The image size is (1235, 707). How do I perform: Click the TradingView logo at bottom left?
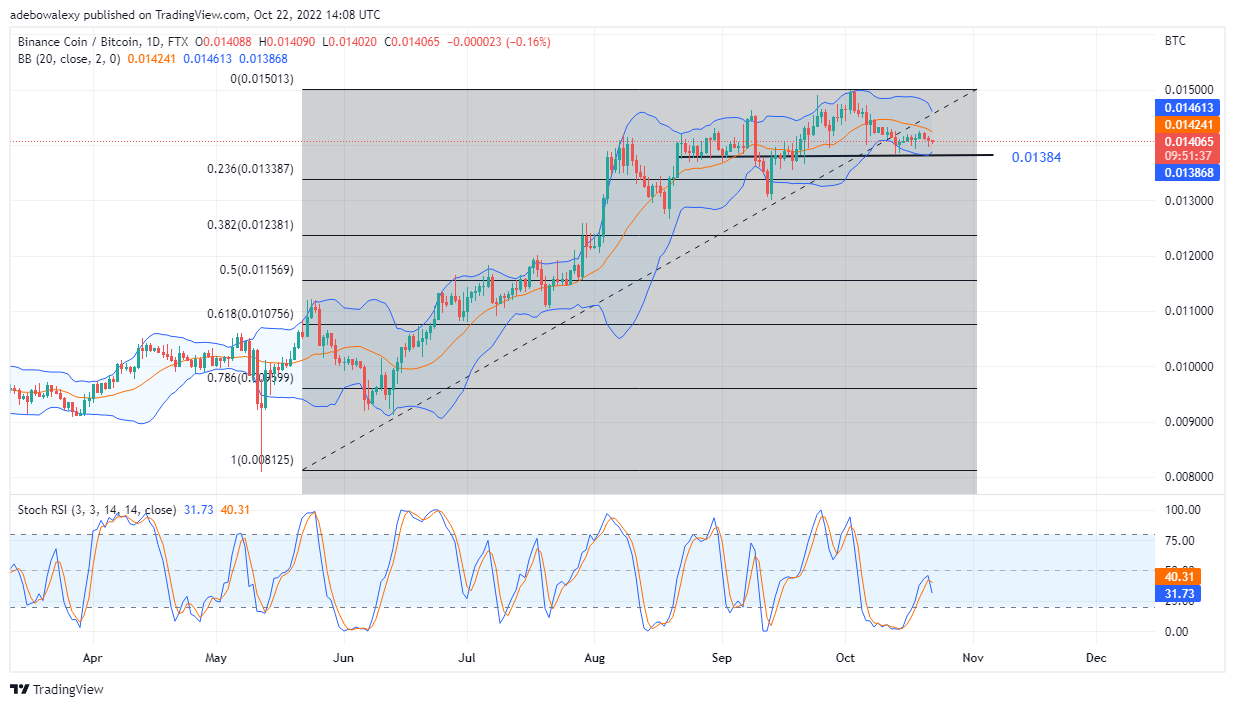[x=57, y=690]
